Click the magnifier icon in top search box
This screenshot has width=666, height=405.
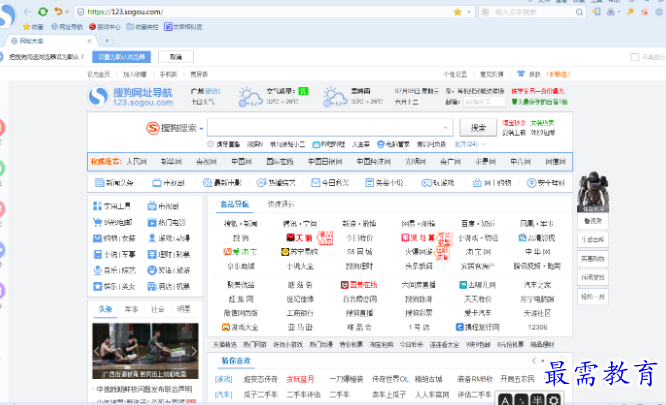579,12
